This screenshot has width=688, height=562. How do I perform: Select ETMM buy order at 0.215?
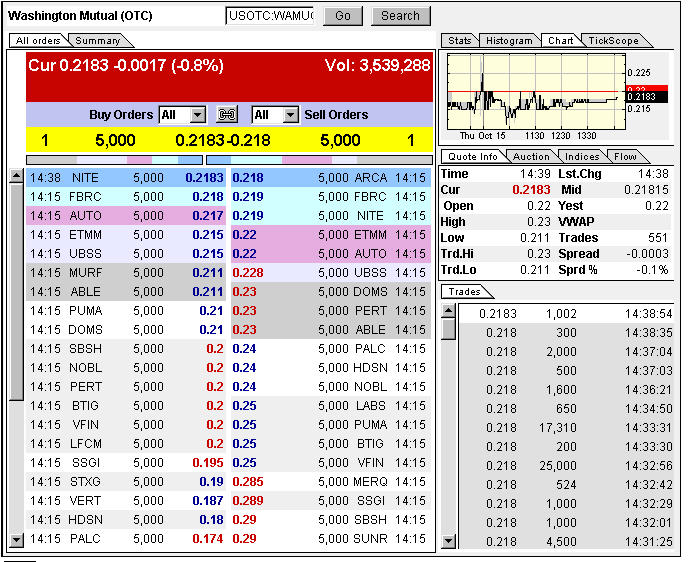pos(126,235)
